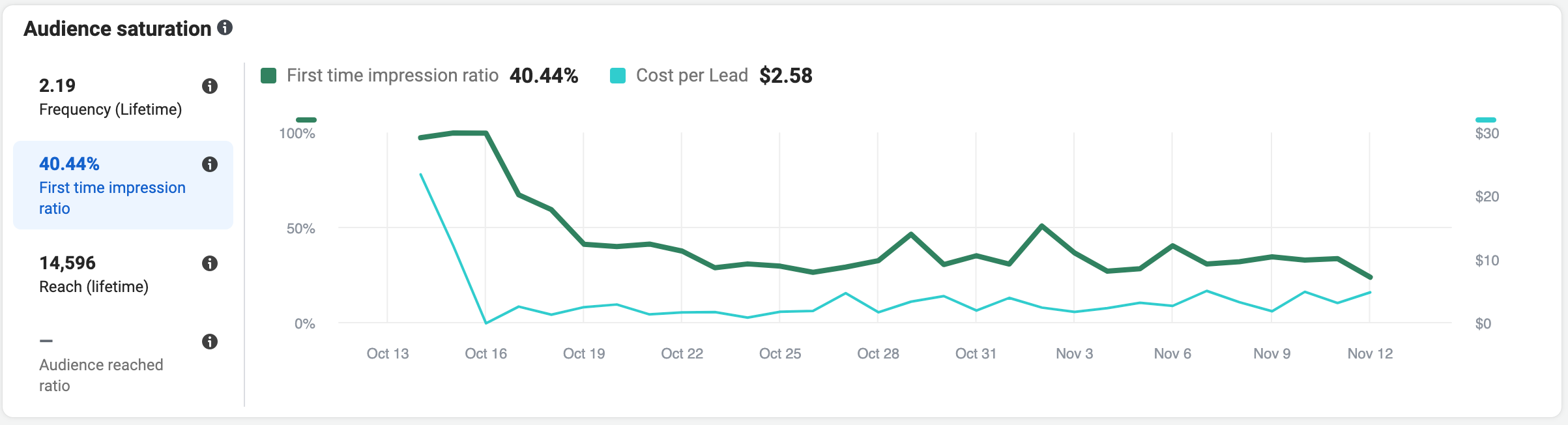
Task: Select the Audience reached ratio metric
Action: click(123, 364)
